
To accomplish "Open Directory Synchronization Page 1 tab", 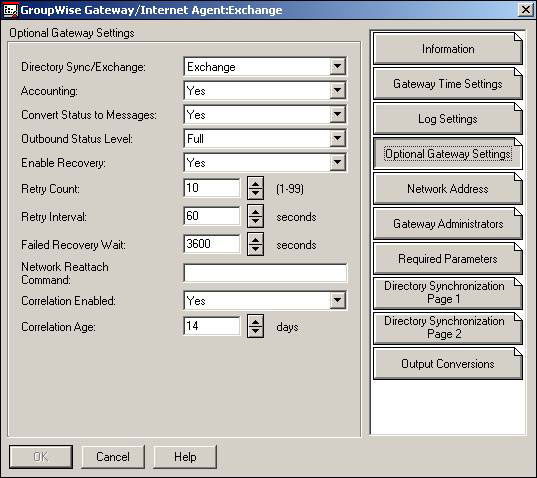I will (x=448, y=293).
